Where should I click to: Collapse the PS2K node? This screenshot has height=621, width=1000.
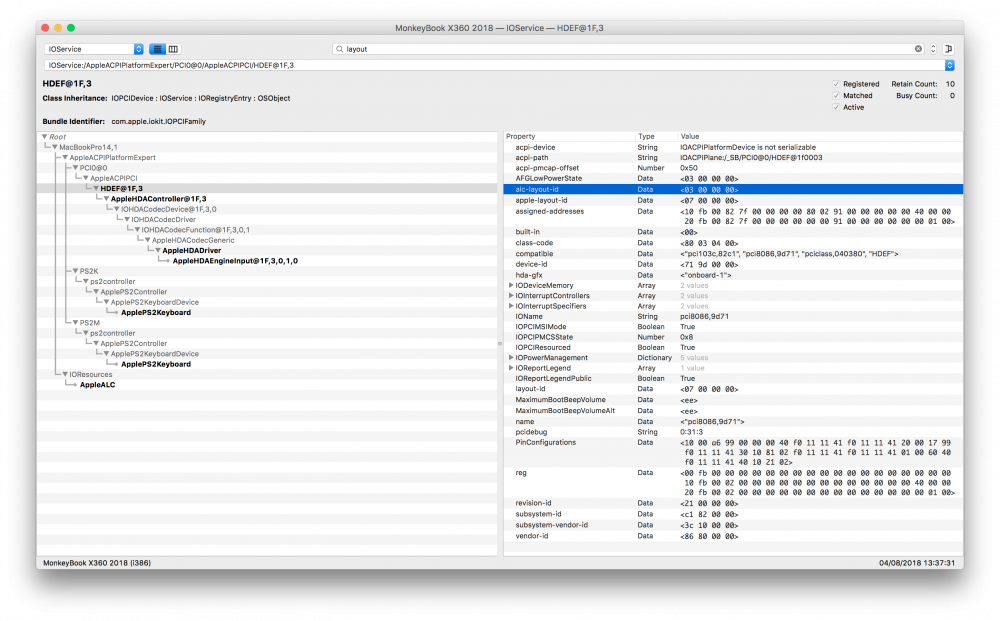[75, 271]
